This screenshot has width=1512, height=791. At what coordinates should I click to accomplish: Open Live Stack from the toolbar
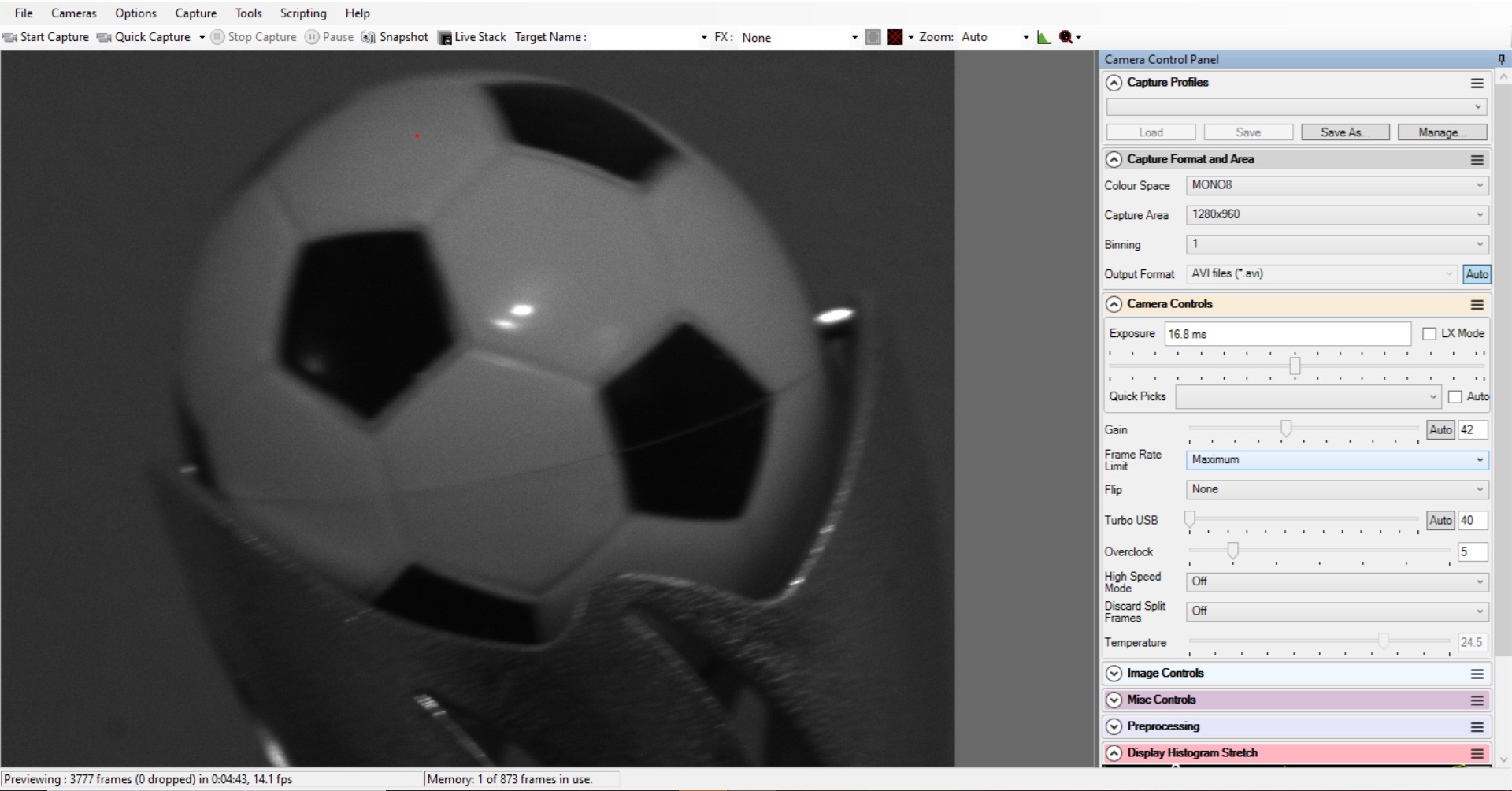(x=446, y=37)
